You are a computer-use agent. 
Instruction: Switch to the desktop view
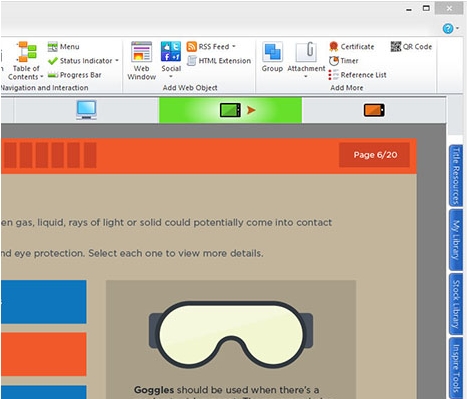coord(86,110)
